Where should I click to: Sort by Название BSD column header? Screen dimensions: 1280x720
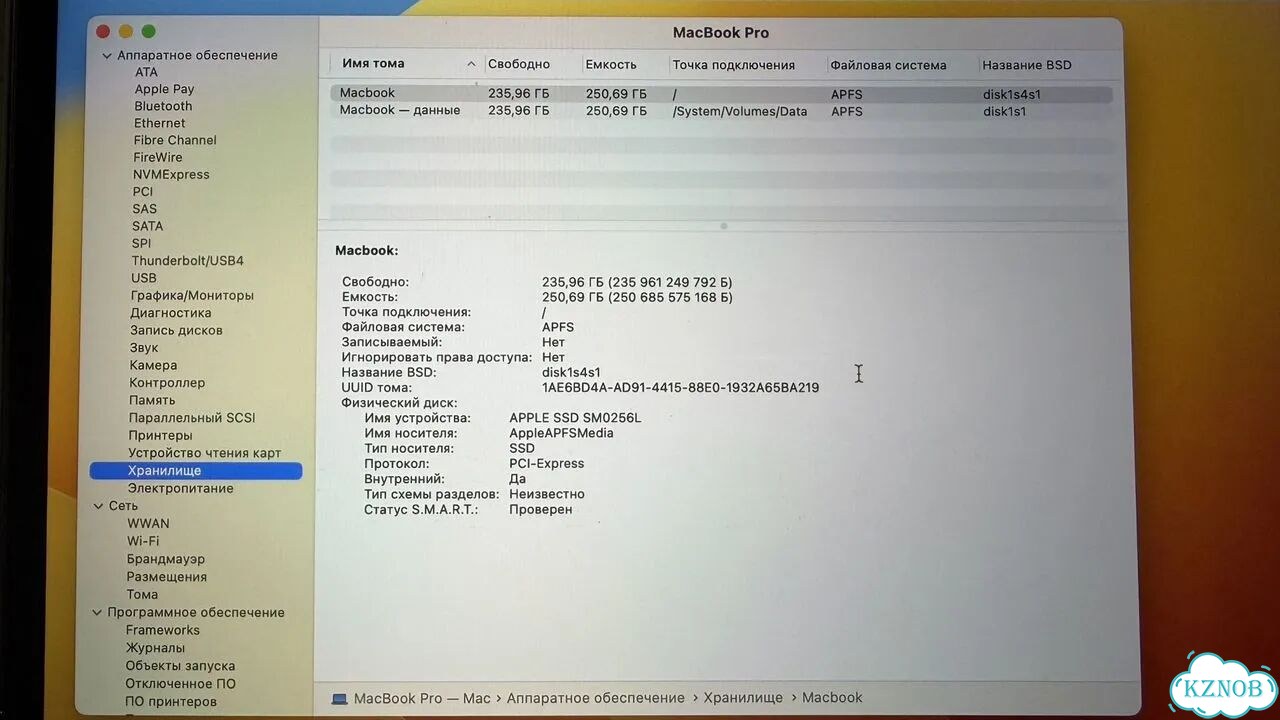pyautogui.click(x=1026, y=65)
